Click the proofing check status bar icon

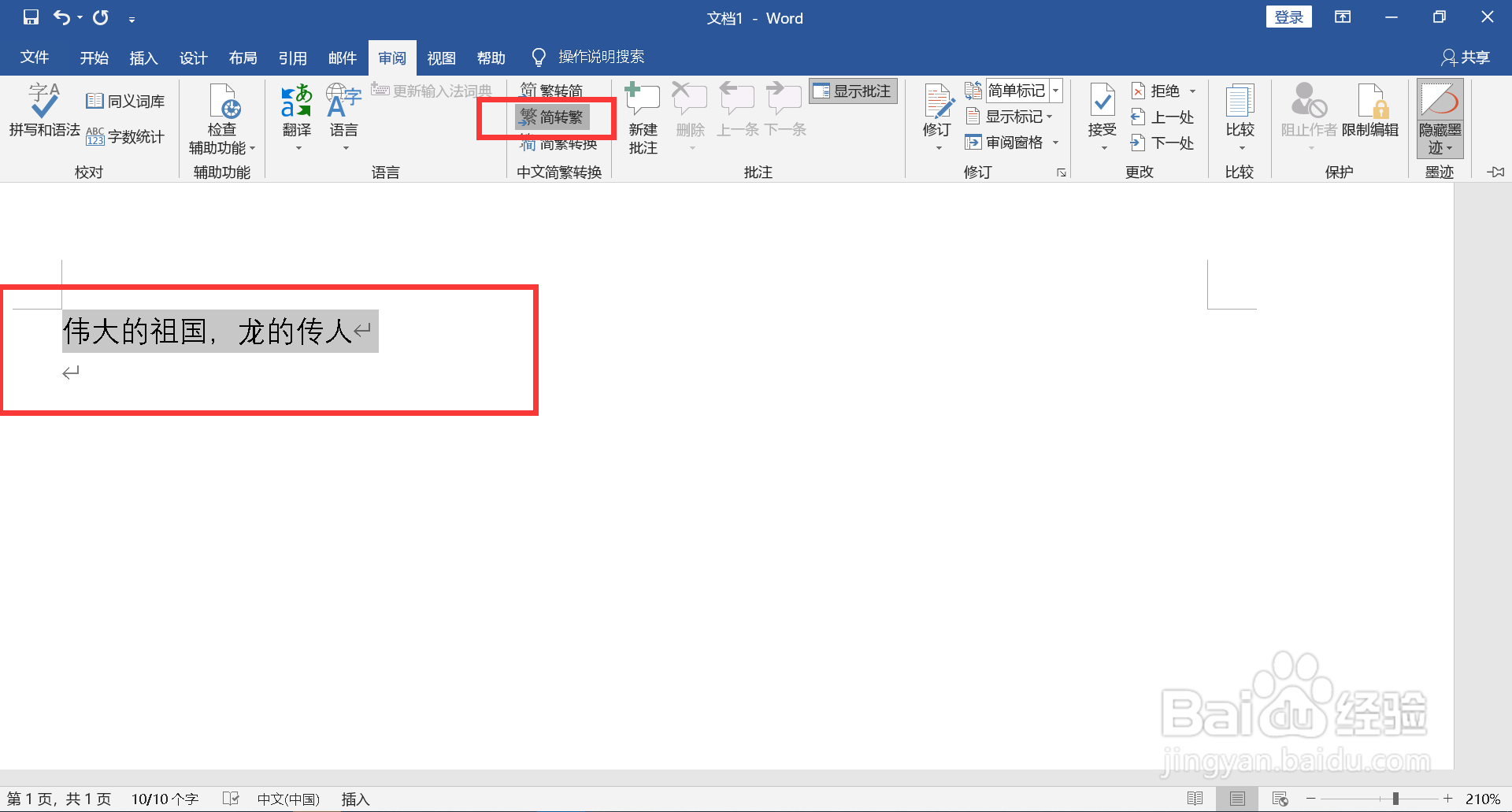(230, 799)
